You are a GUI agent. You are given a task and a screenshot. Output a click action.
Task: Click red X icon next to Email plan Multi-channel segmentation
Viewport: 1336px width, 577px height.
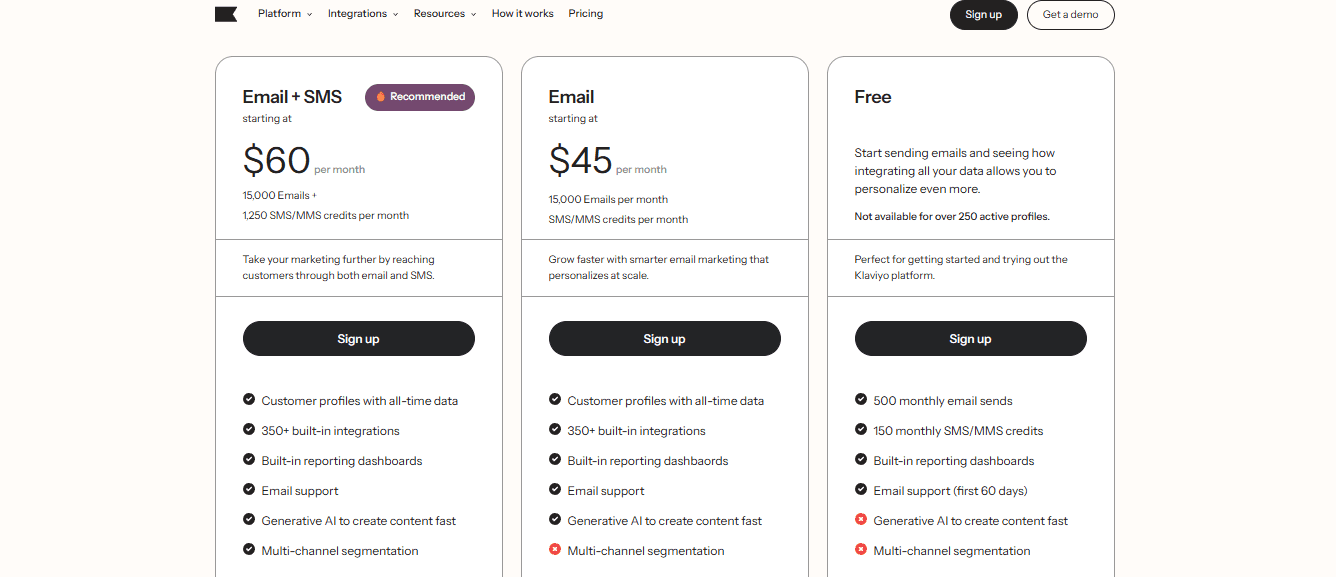555,549
